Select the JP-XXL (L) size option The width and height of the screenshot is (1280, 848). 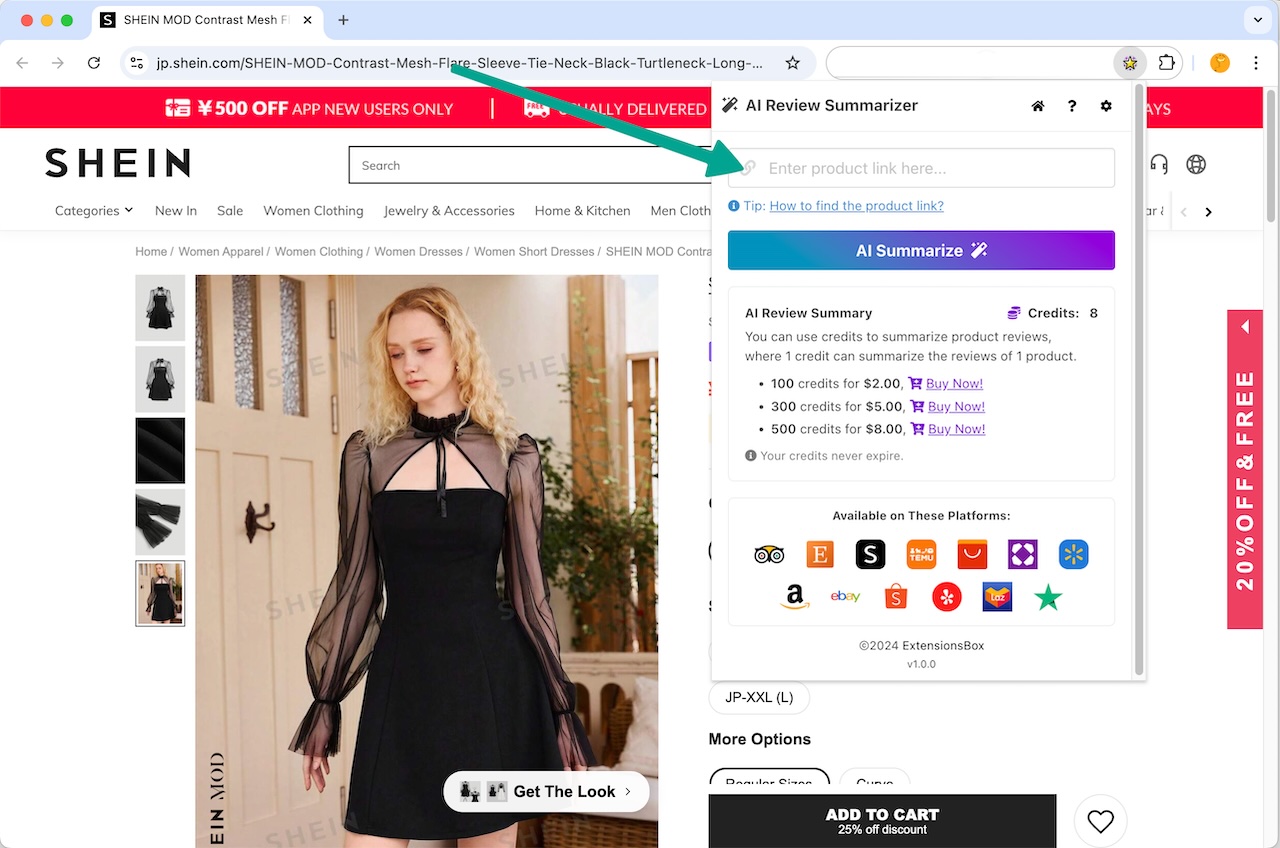[759, 697]
